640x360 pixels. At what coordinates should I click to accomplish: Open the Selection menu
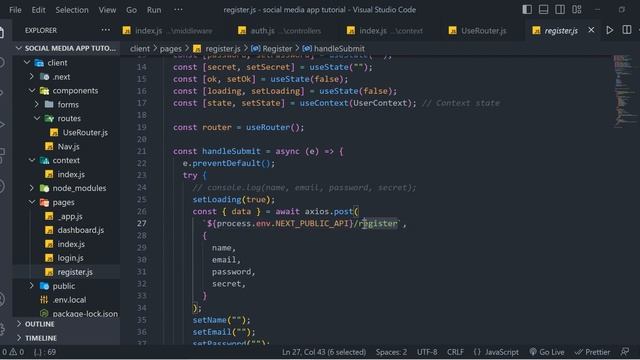point(72,10)
